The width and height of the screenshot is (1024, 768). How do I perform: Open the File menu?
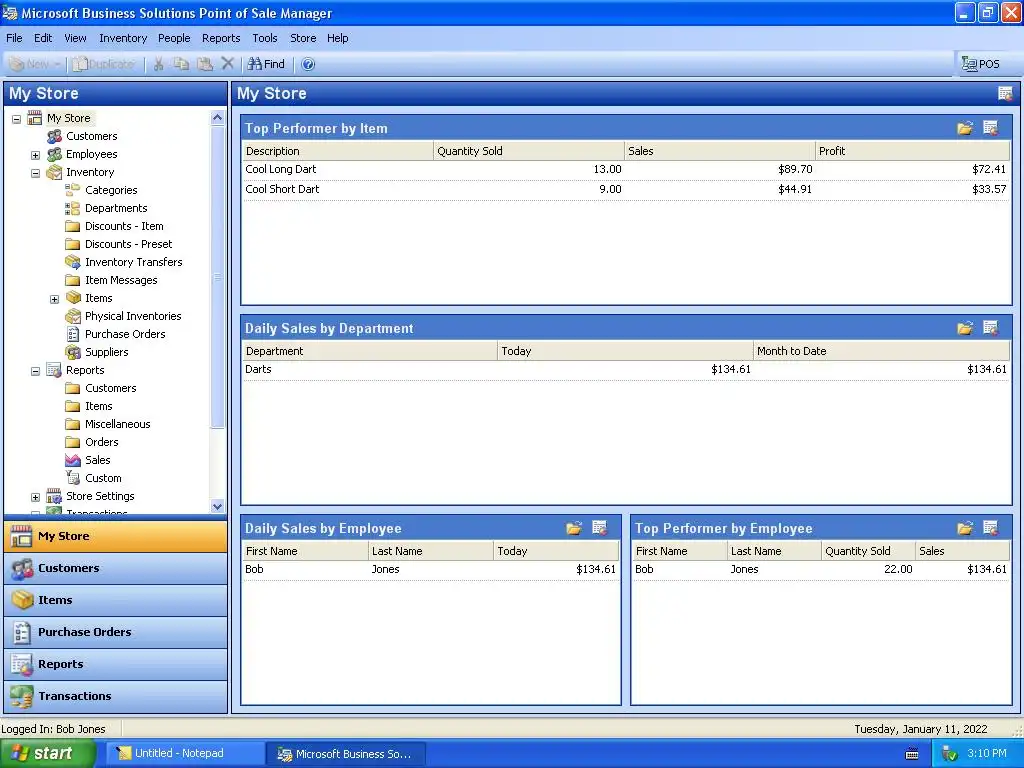pos(14,38)
